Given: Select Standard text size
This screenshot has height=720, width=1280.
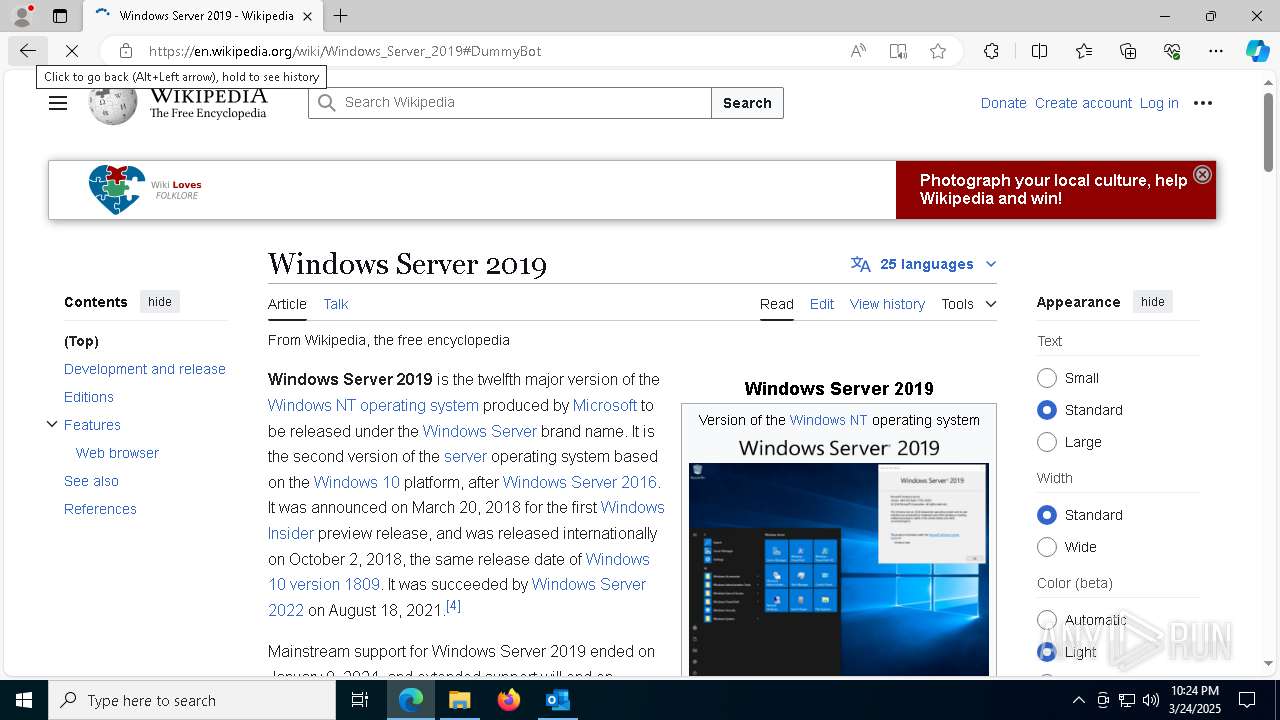Looking at the screenshot, I should click(1047, 410).
